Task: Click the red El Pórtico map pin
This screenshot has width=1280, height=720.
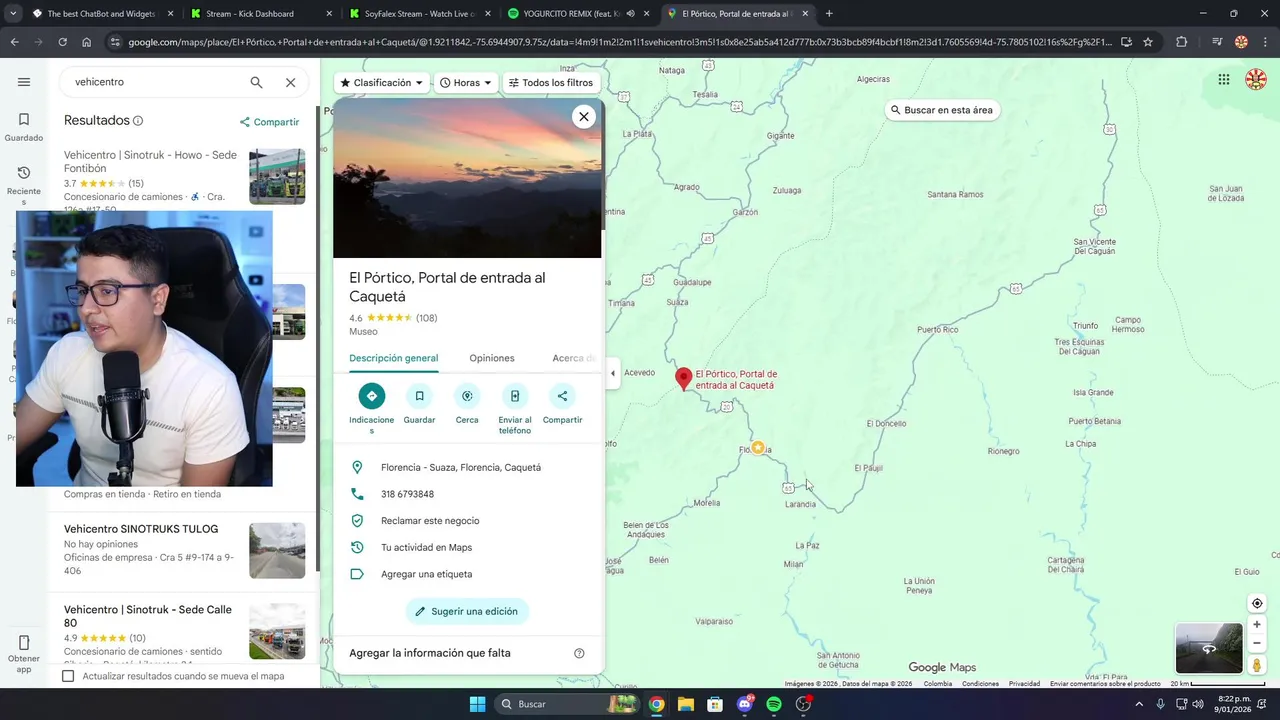Action: pyautogui.click(x=684, y=379)
